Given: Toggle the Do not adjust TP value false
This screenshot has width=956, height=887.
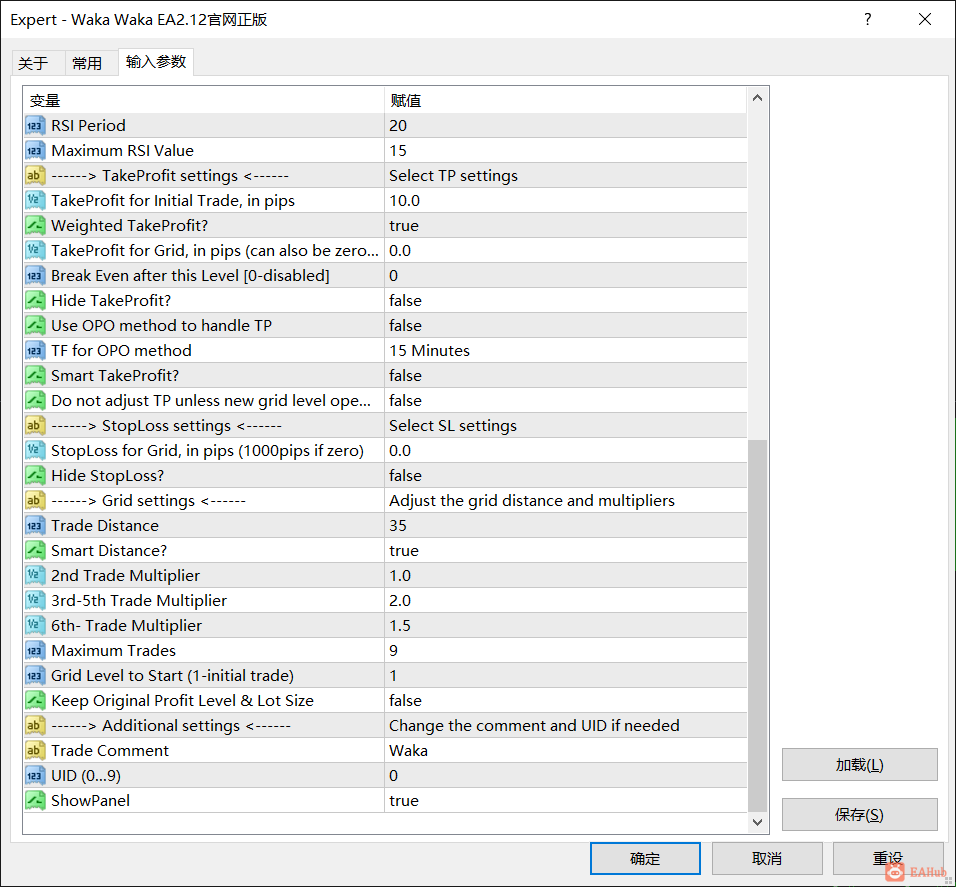Looking at the screenshot, I should [x=566, y=401].
